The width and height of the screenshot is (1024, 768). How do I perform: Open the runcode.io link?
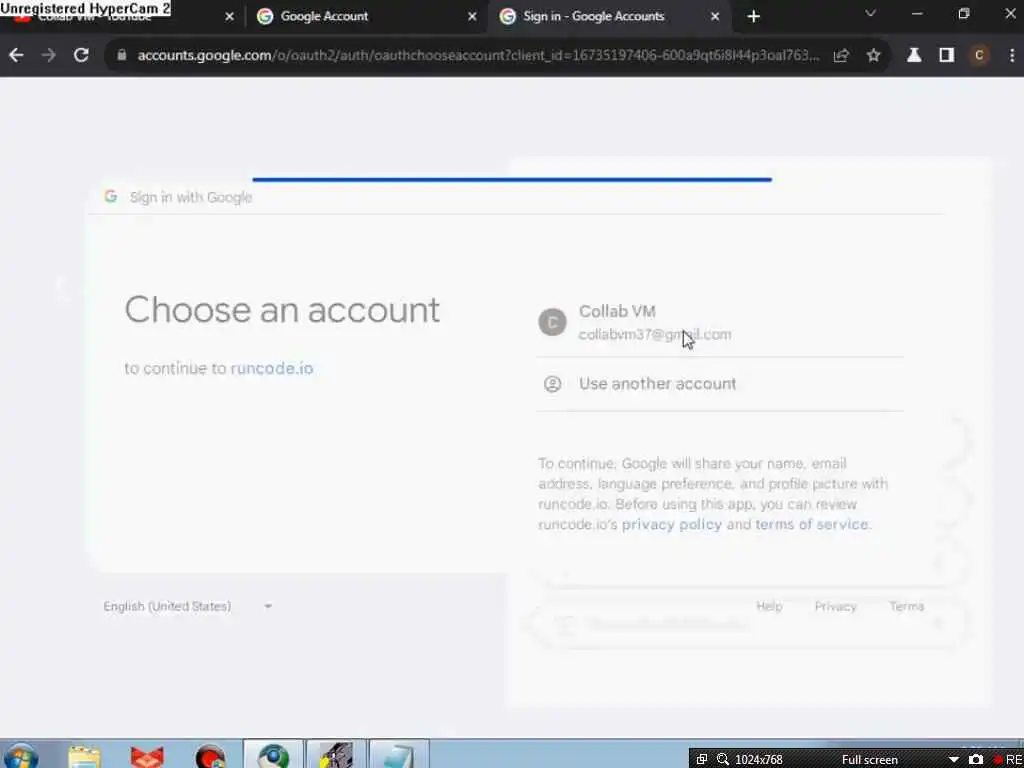[272, 368]
